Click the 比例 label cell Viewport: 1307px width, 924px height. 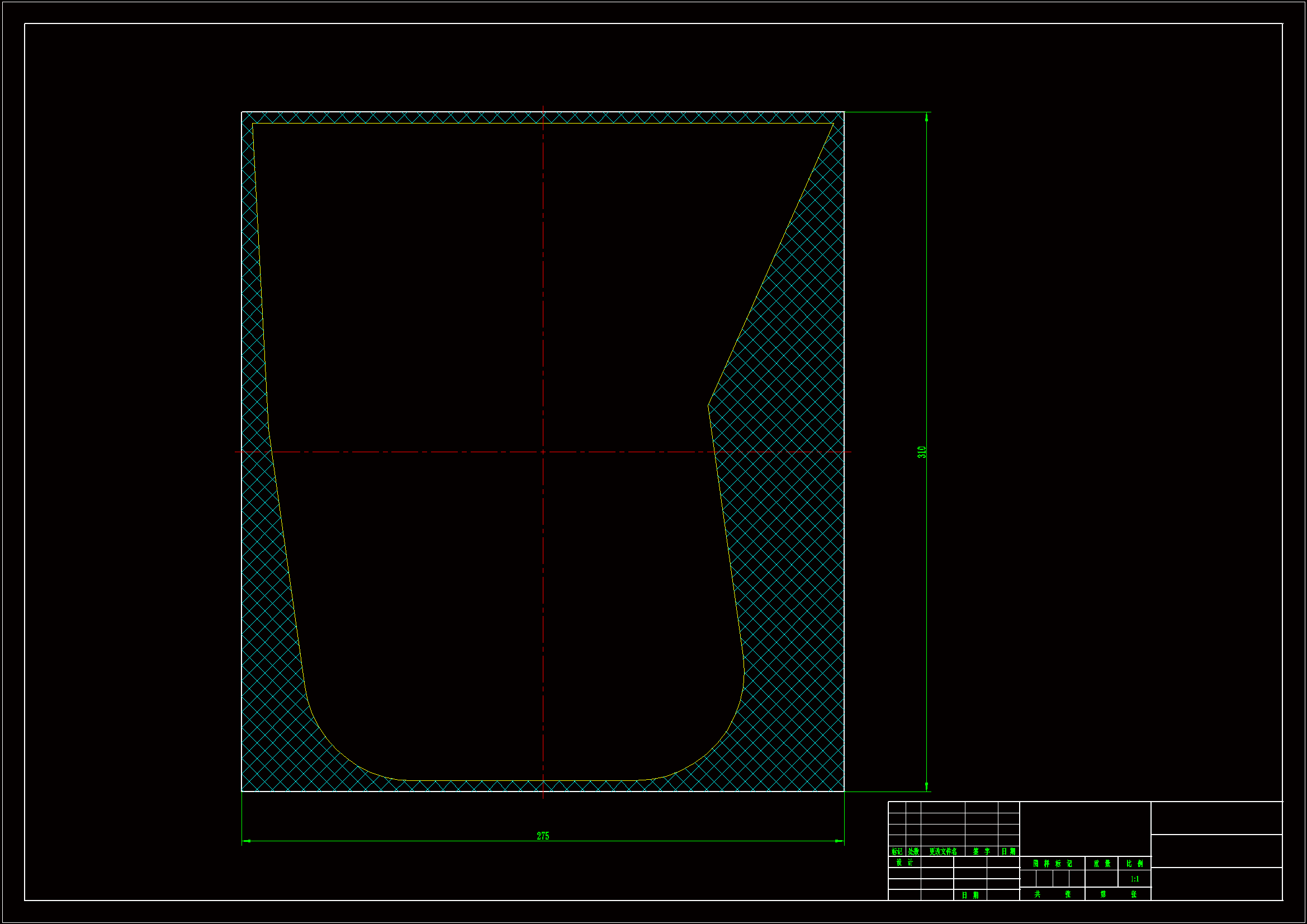[1134, 864]
